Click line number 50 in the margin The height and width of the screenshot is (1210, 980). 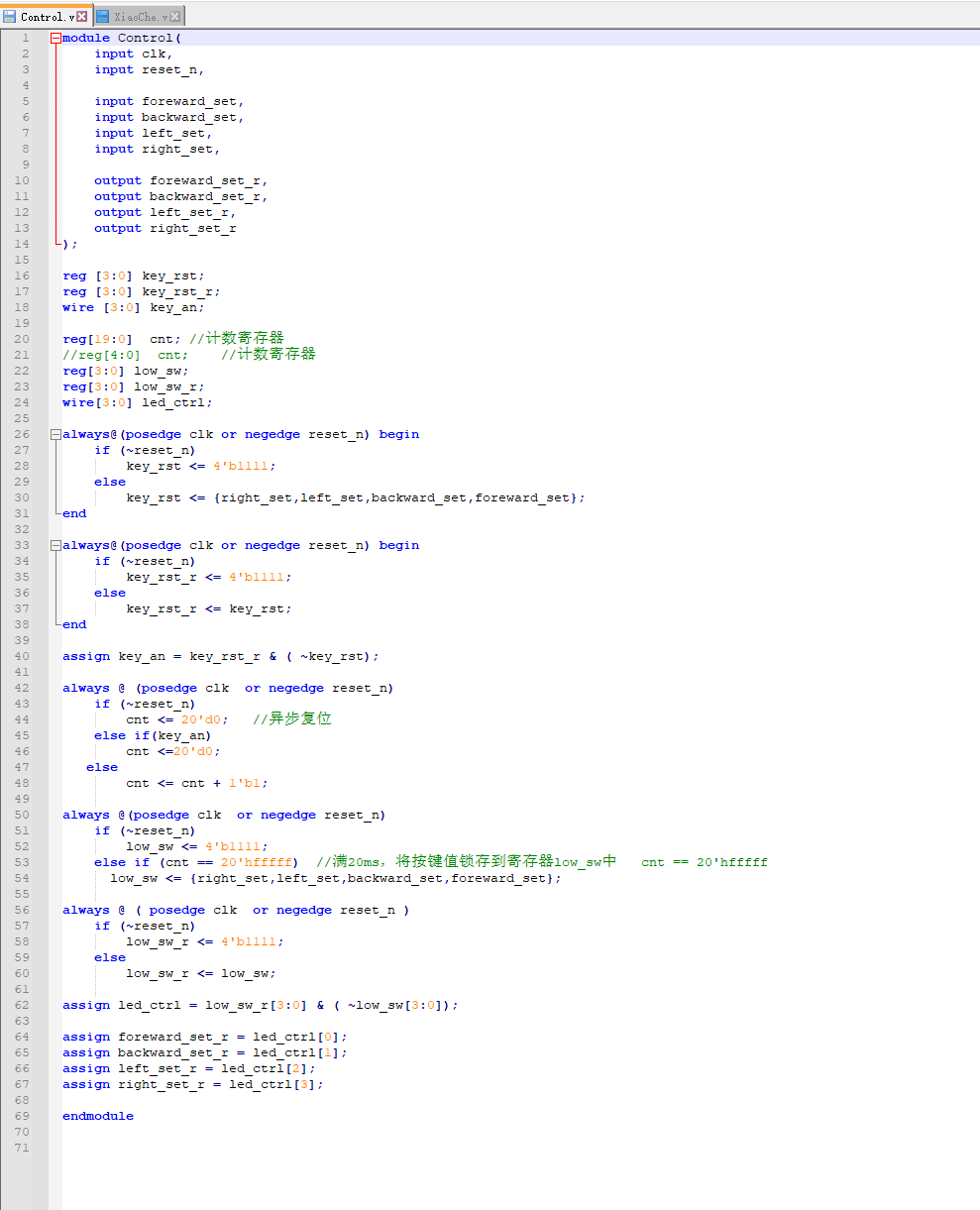pyautogui.click(x=23, y=815)
